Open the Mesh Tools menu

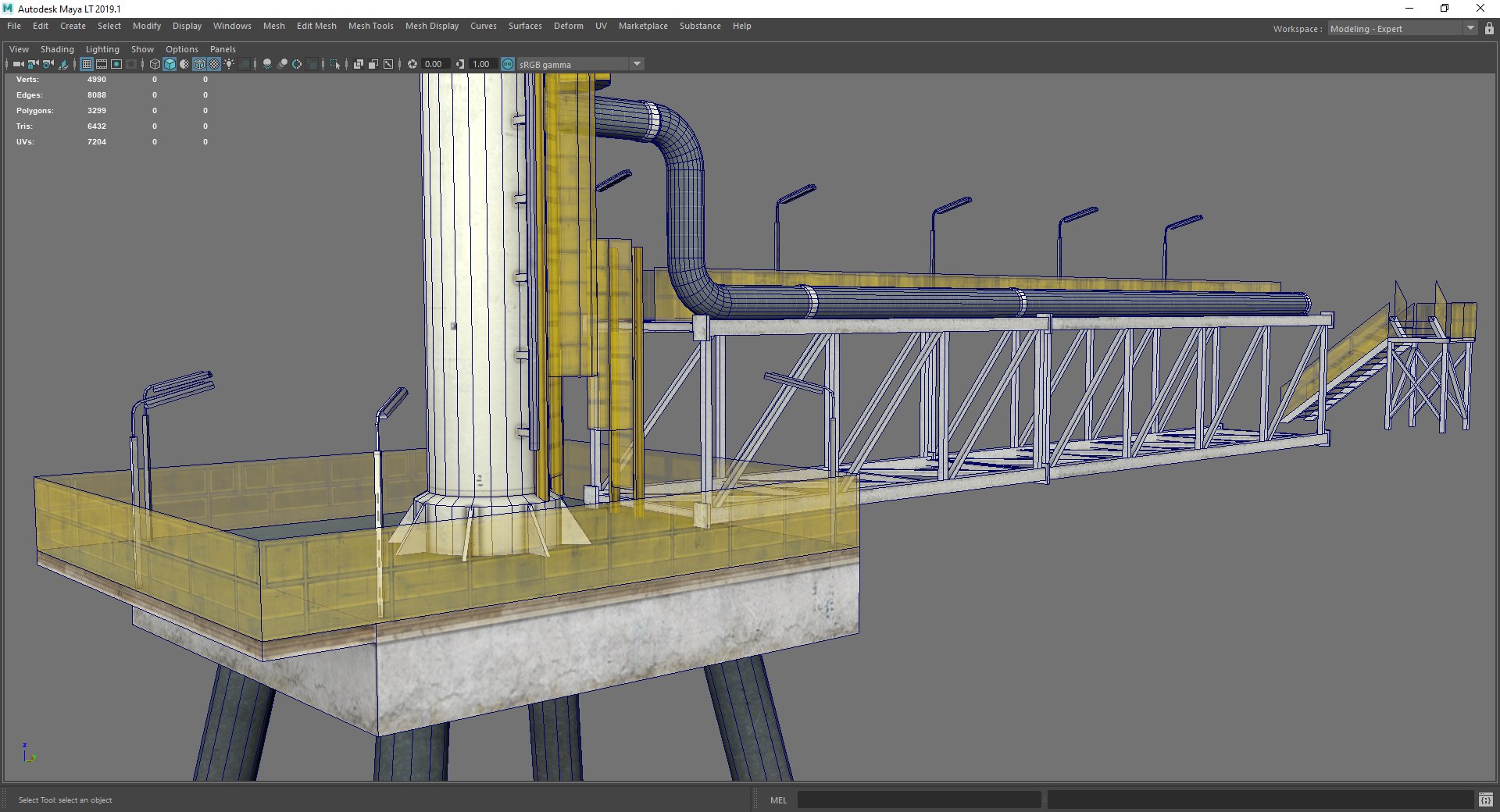[371, 26]
